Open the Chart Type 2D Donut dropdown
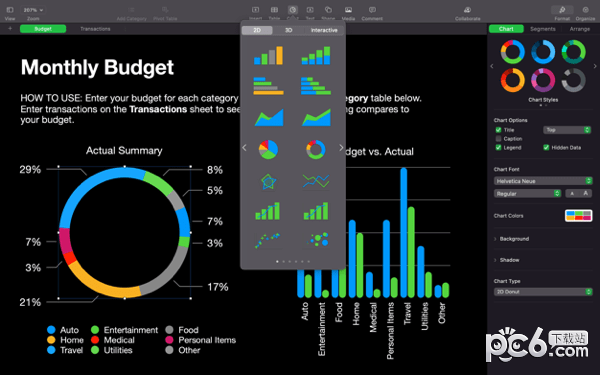 (x=543, y=292)
